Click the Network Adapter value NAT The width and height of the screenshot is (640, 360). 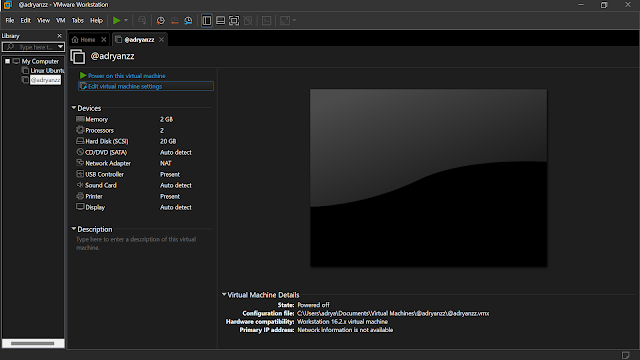click(166, 163)
